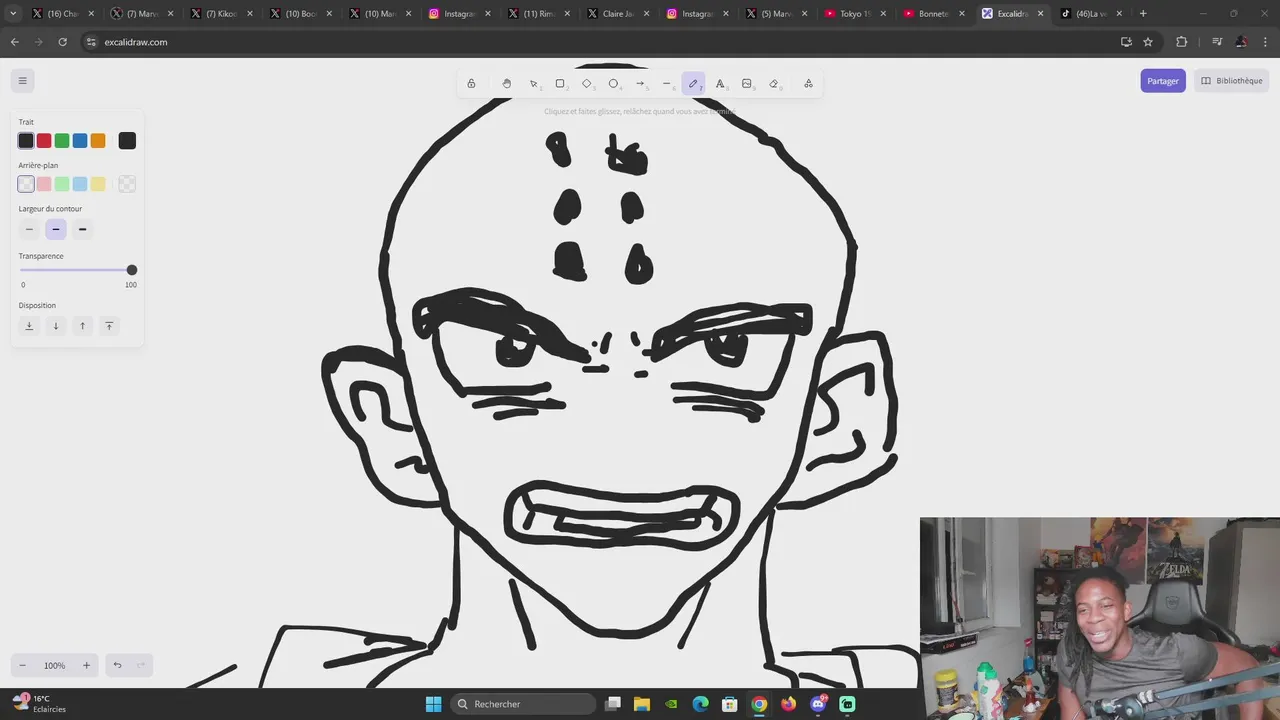Viewport: 1280px width, 720px height.
Task: Reset zoom via 100% label
Action: click(54, 665)
